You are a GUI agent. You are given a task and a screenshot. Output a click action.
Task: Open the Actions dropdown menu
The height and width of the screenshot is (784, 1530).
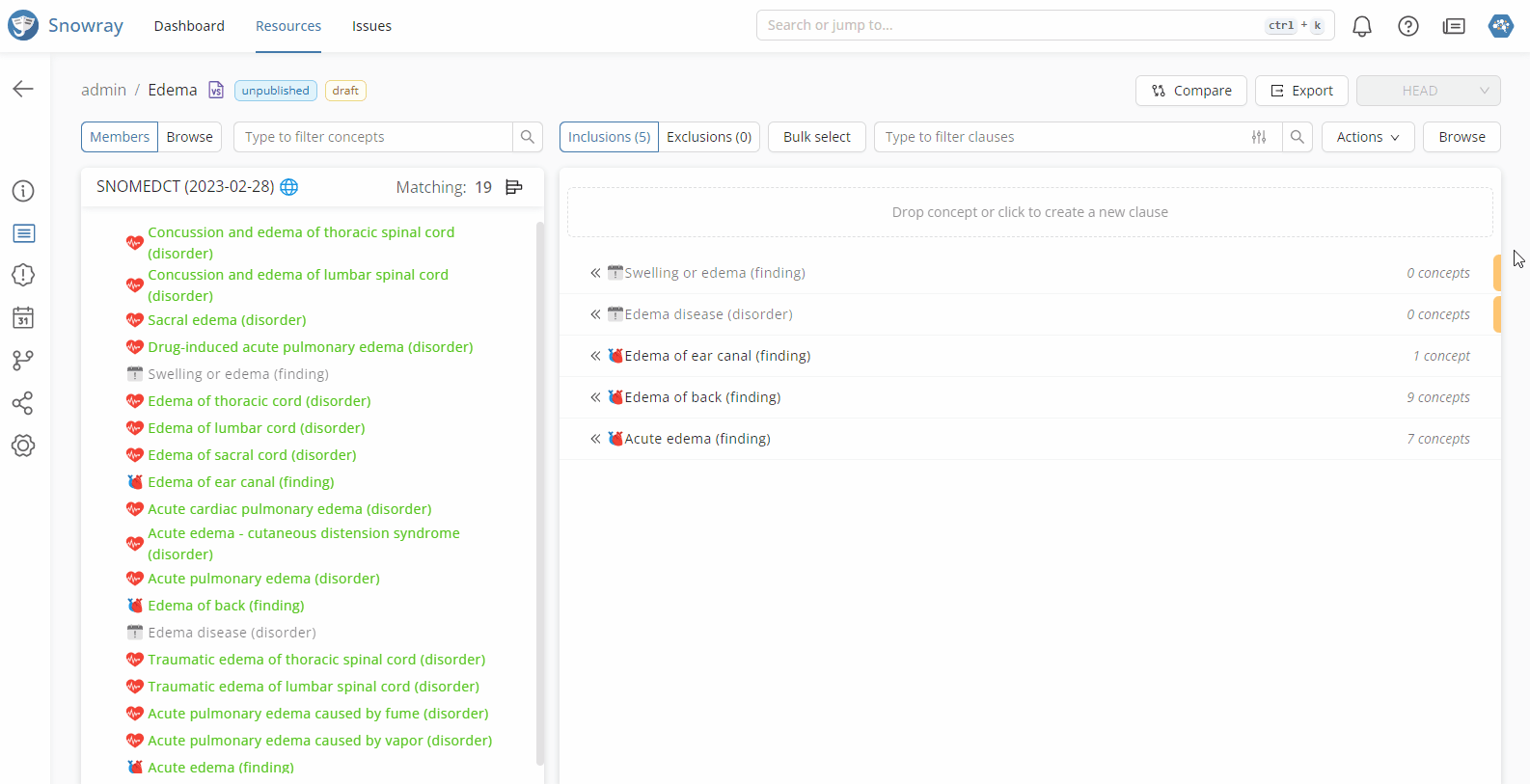click(x=1367, y=137)
